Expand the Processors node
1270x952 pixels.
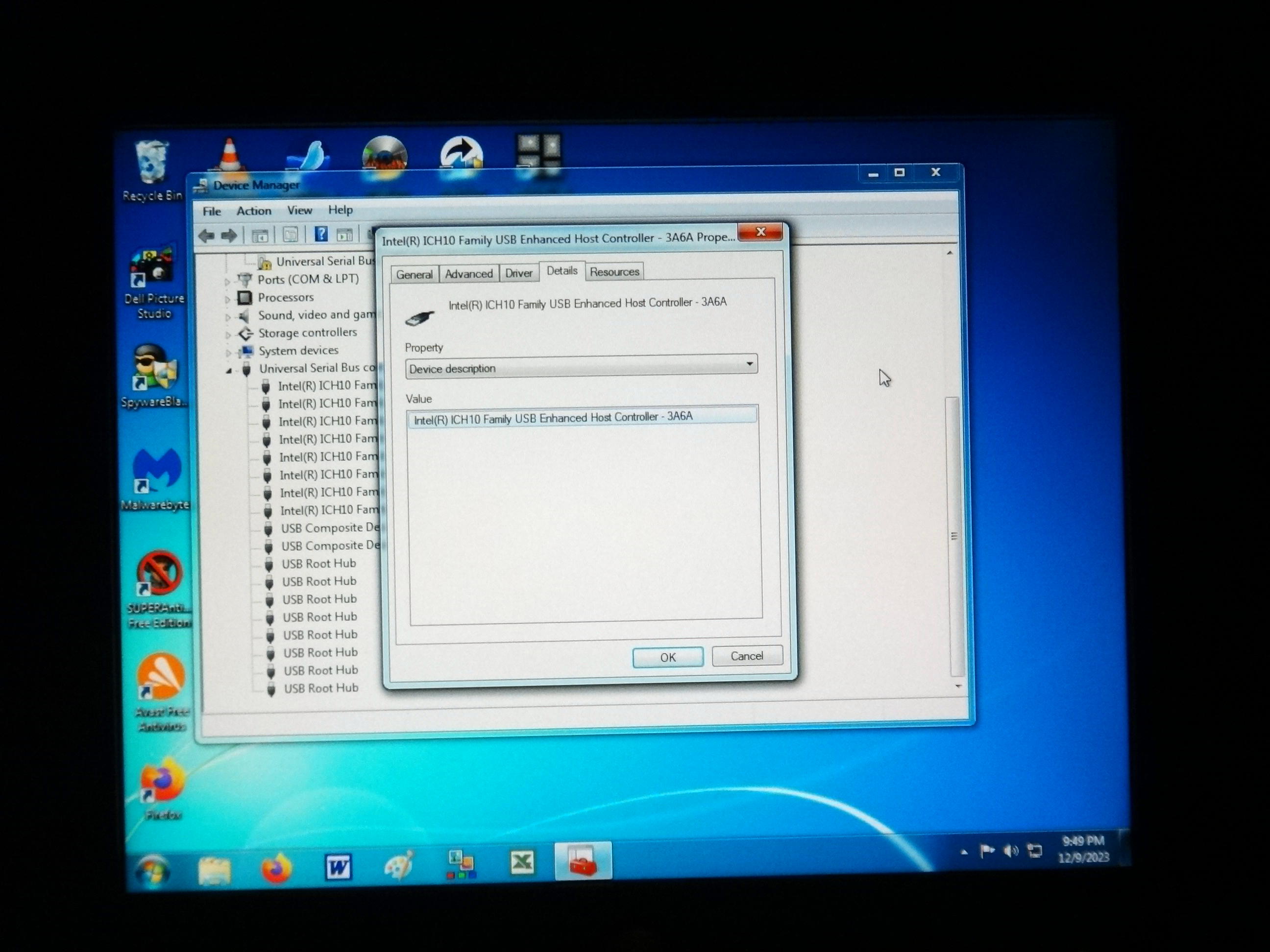pos(227,299)
